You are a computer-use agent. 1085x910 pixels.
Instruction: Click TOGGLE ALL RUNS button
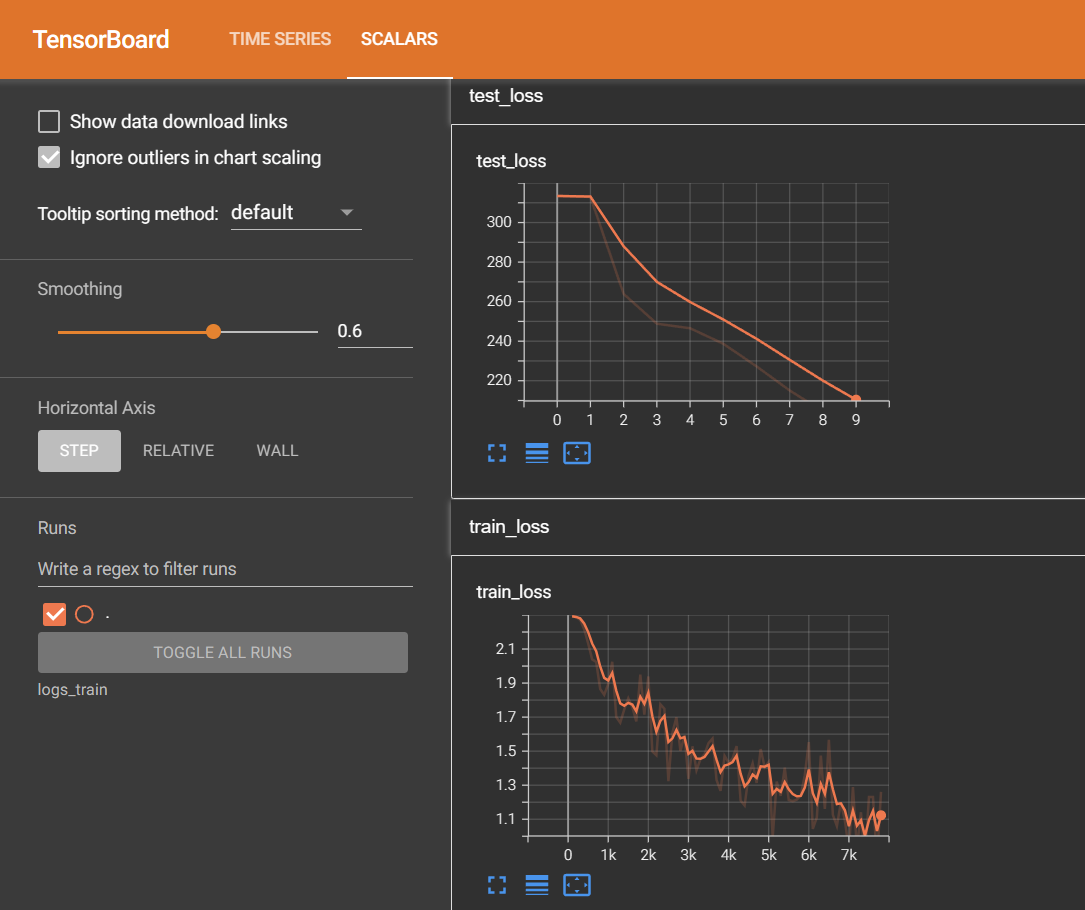coord(223,652)
